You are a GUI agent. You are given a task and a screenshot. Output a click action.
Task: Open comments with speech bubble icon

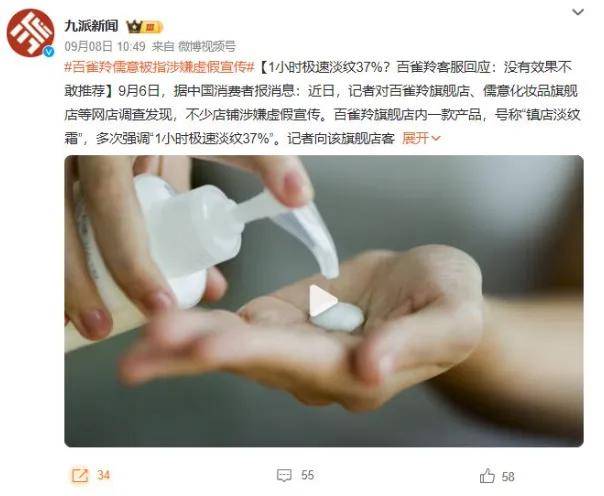[x=284, y=476]
